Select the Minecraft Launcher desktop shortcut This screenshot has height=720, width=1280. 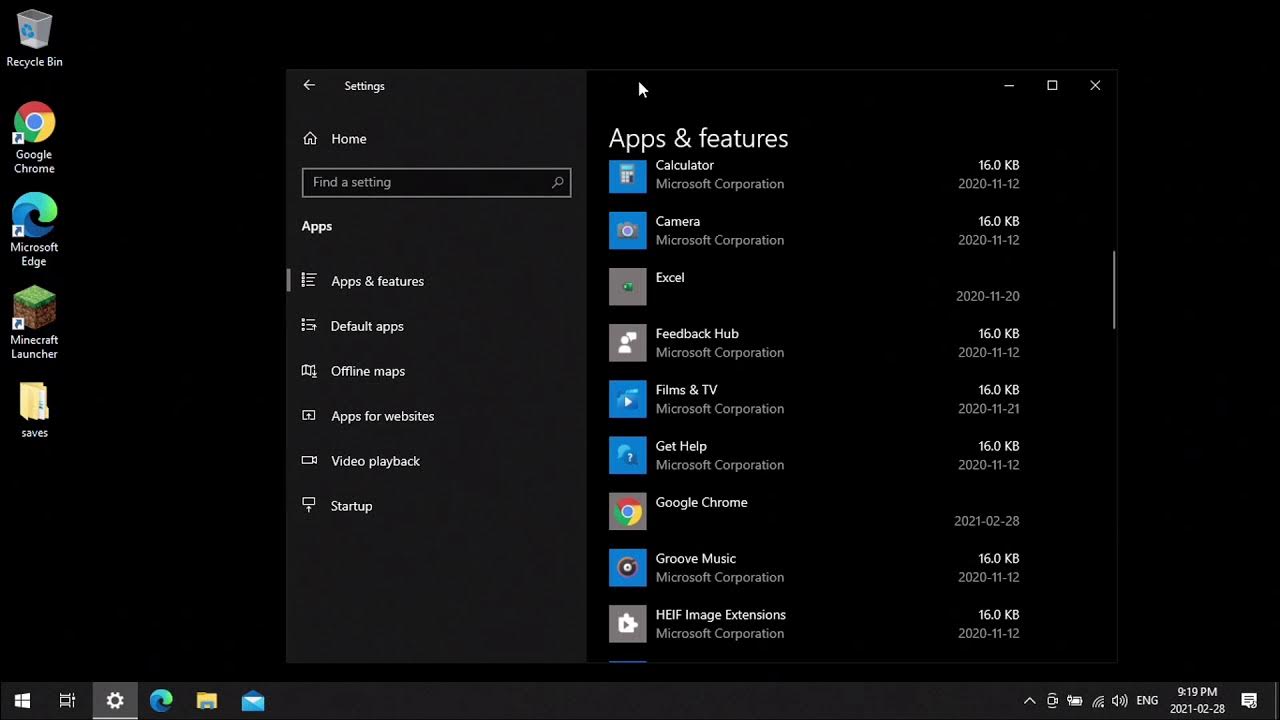tap(34, 323)
